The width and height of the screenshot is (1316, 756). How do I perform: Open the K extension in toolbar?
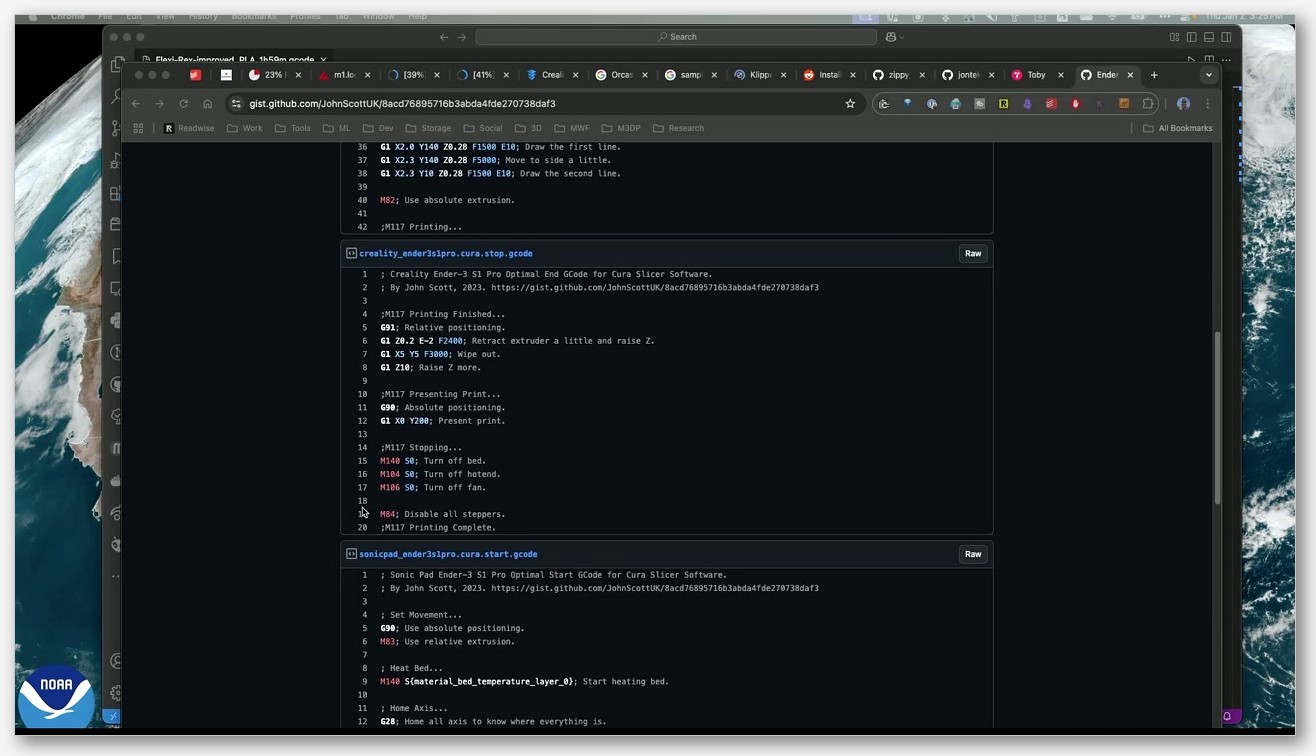(1099, 103)
